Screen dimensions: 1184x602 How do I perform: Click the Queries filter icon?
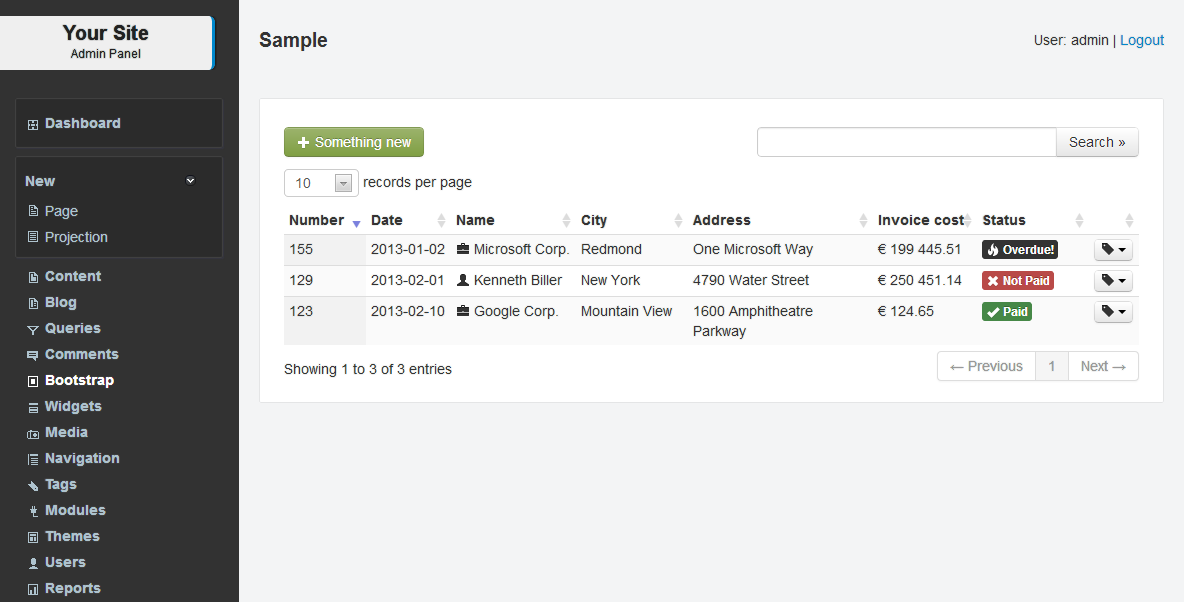(x=33, y=329)
